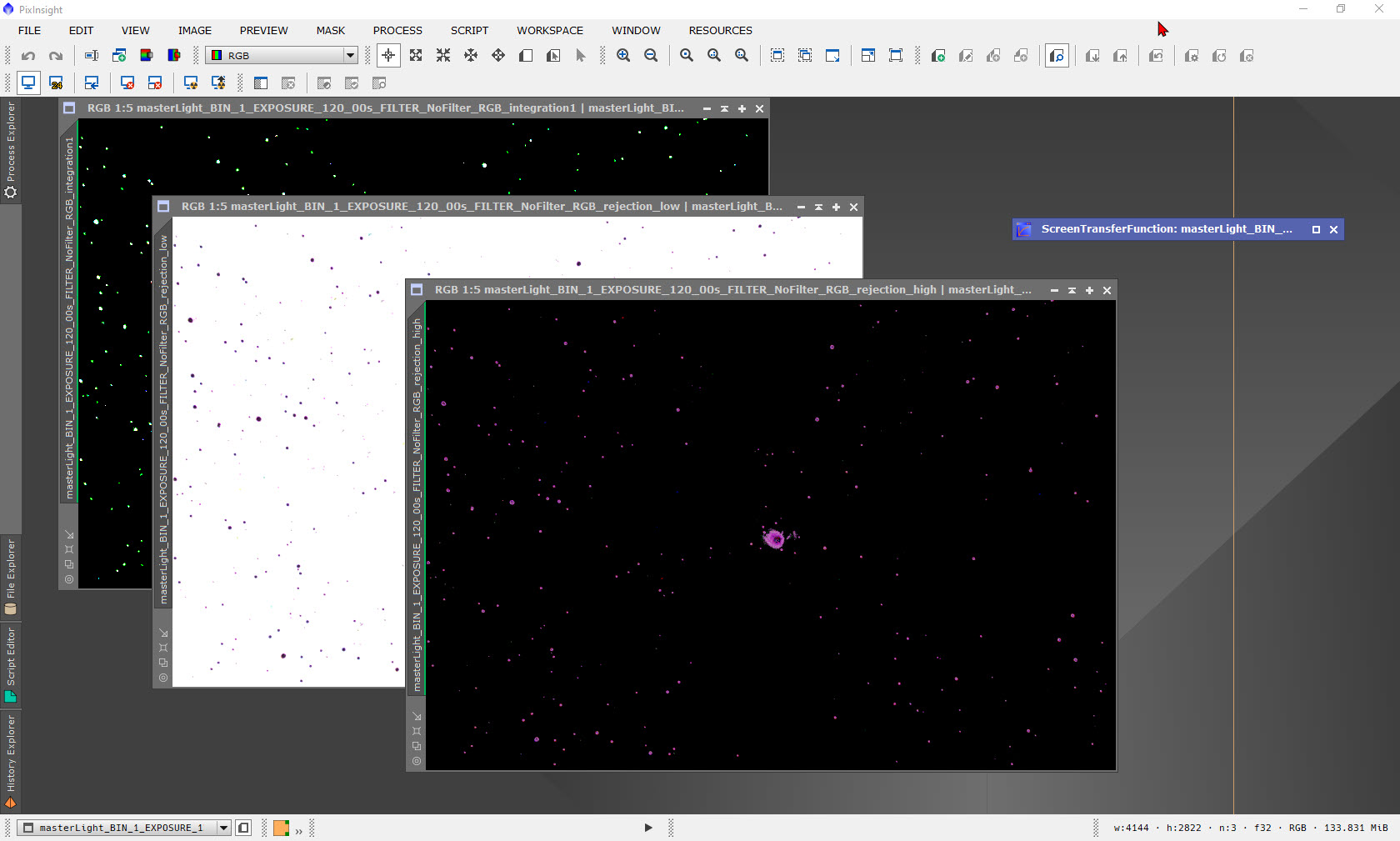The width and height of the screenshot is (1400, 841).
Task: Expand the status bar chevron overflow
Action: (298, 830)
